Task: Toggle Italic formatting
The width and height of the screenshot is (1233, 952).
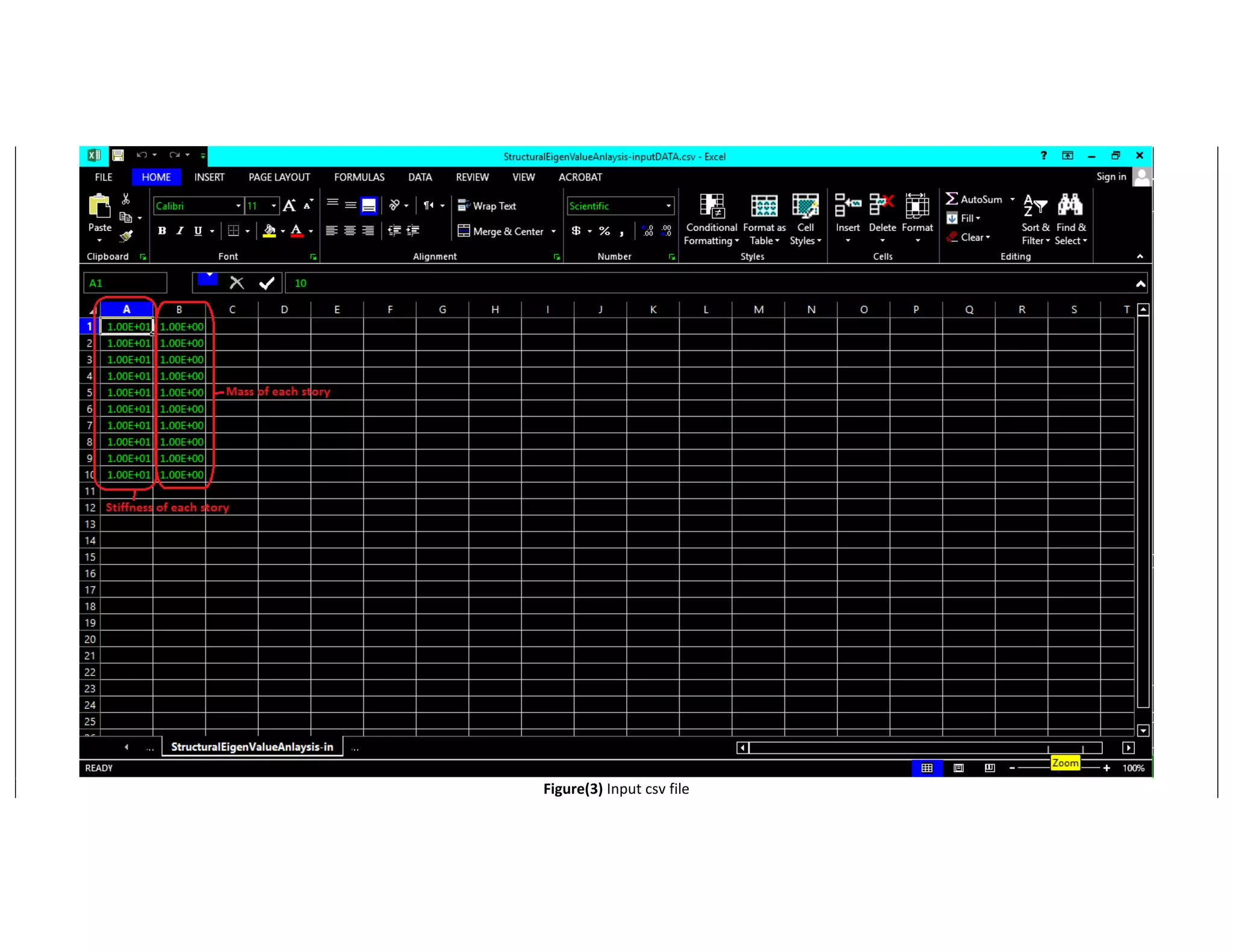Action: [180, 231]
